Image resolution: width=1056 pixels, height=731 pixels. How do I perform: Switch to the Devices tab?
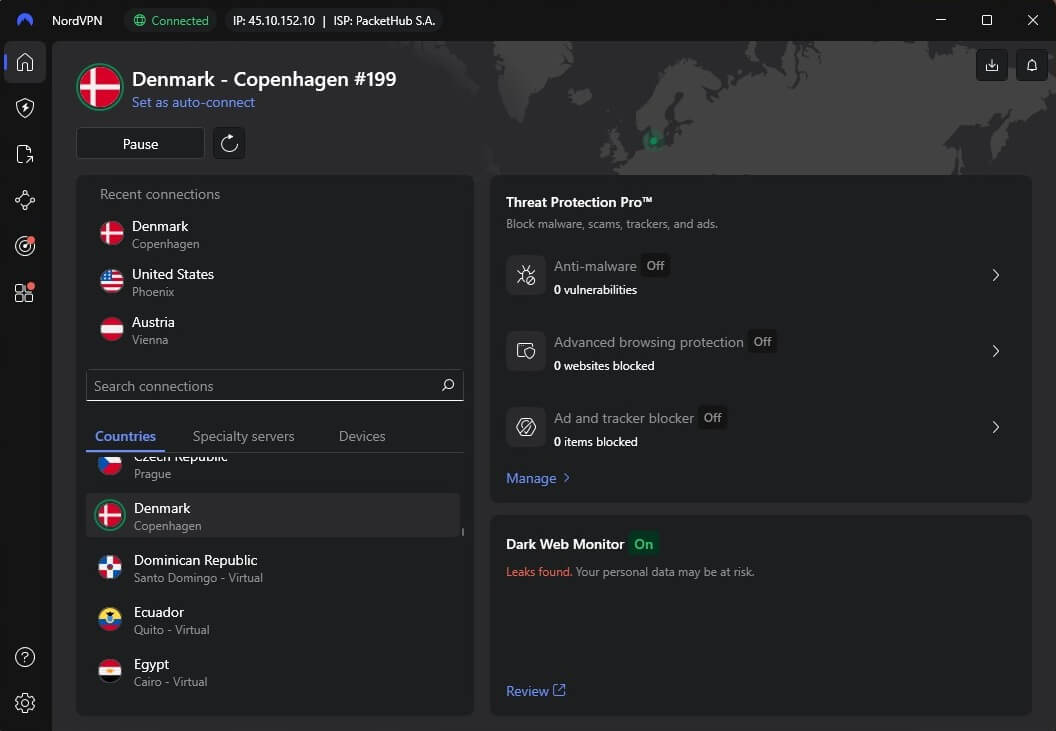[x=361, y=436]
